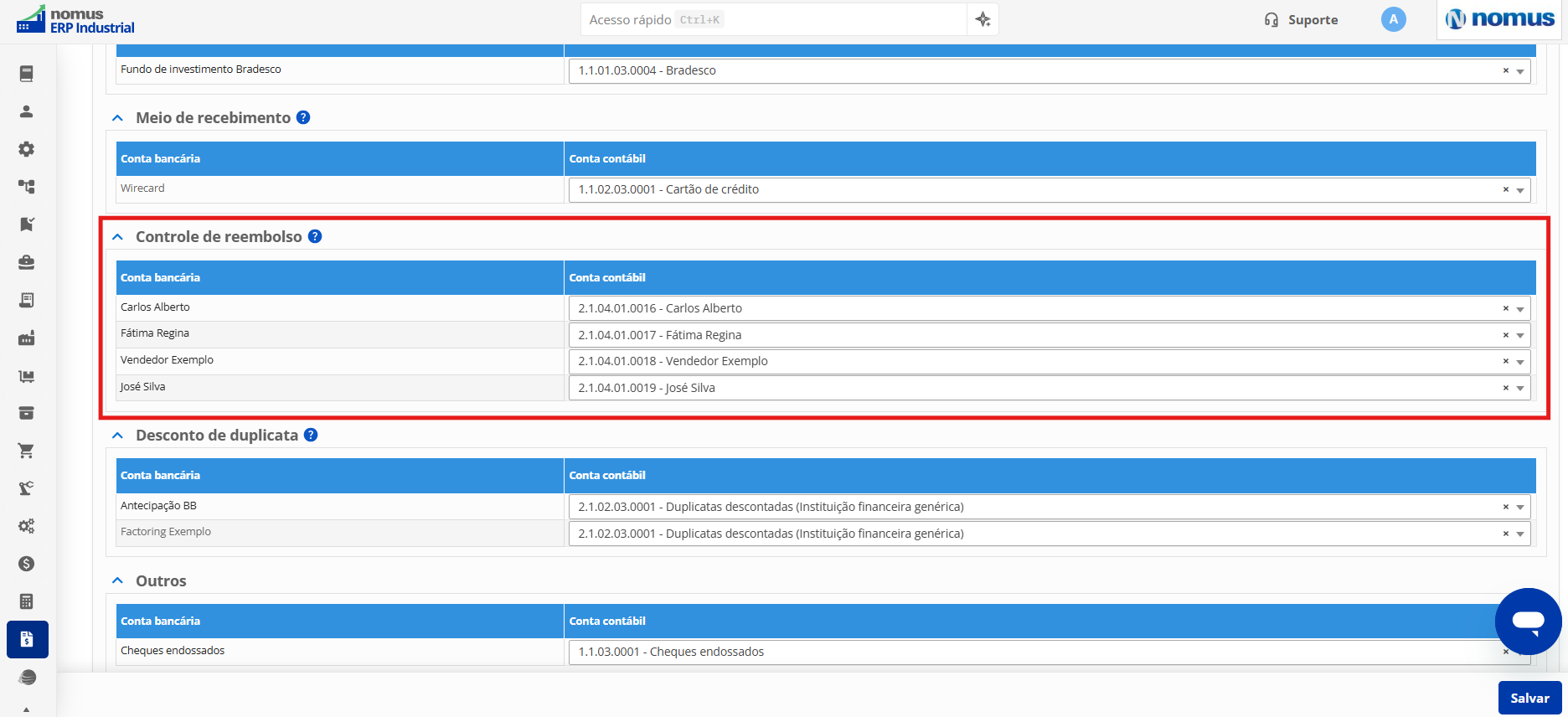Screen dimensions: 1568x717
Task: Clear the Carlos Alberto account selection
Action: [x=1505, y=308]
